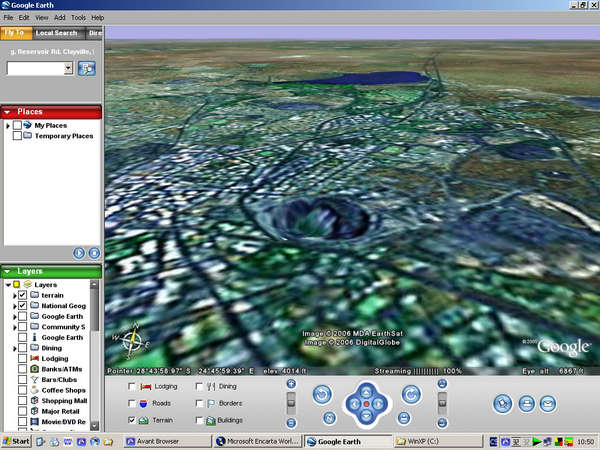This screenshot has width=600, height=450.
Task: Open the Add menu
Action: (59, 18)
